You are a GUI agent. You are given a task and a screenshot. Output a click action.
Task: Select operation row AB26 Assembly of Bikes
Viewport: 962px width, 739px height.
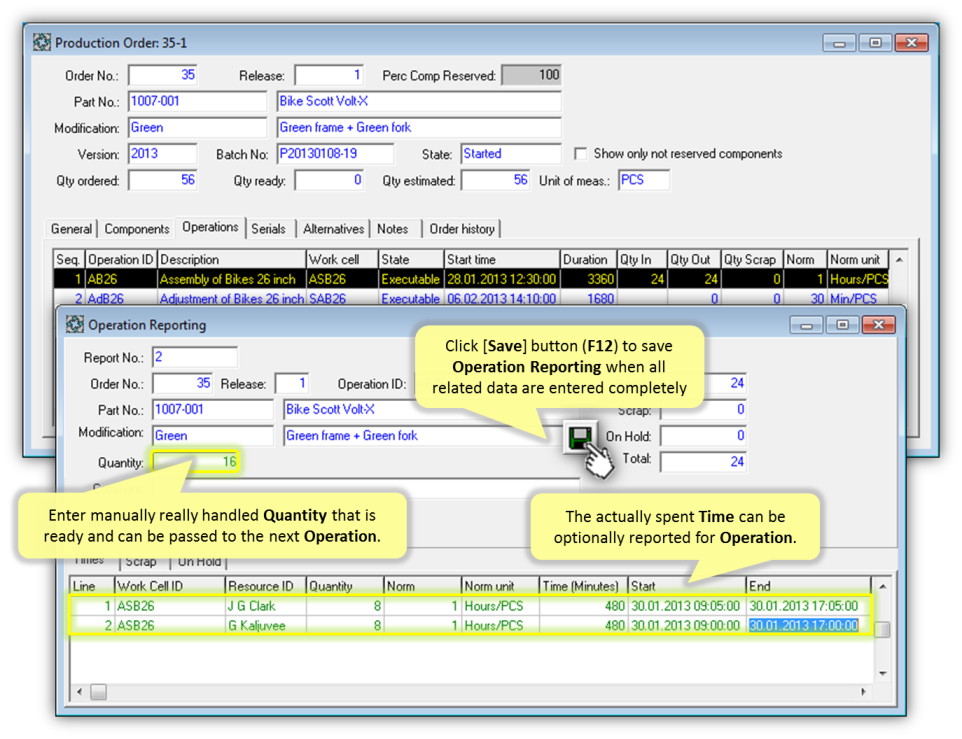tap(471, 280)
